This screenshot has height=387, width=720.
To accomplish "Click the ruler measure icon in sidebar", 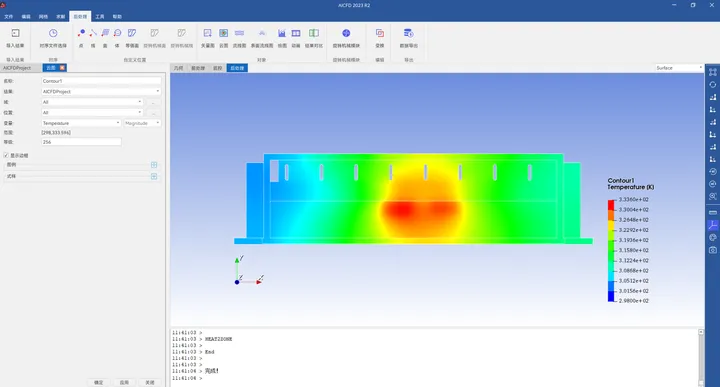I will [x=713, y=213].
